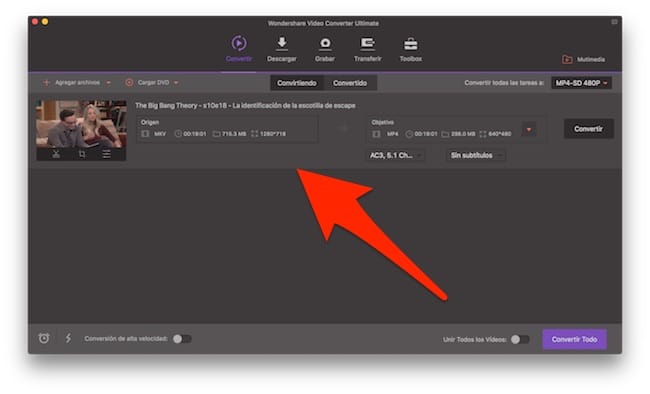Open the Convertir tab icon
Screen dimensions: 650x394
(239, 43)
